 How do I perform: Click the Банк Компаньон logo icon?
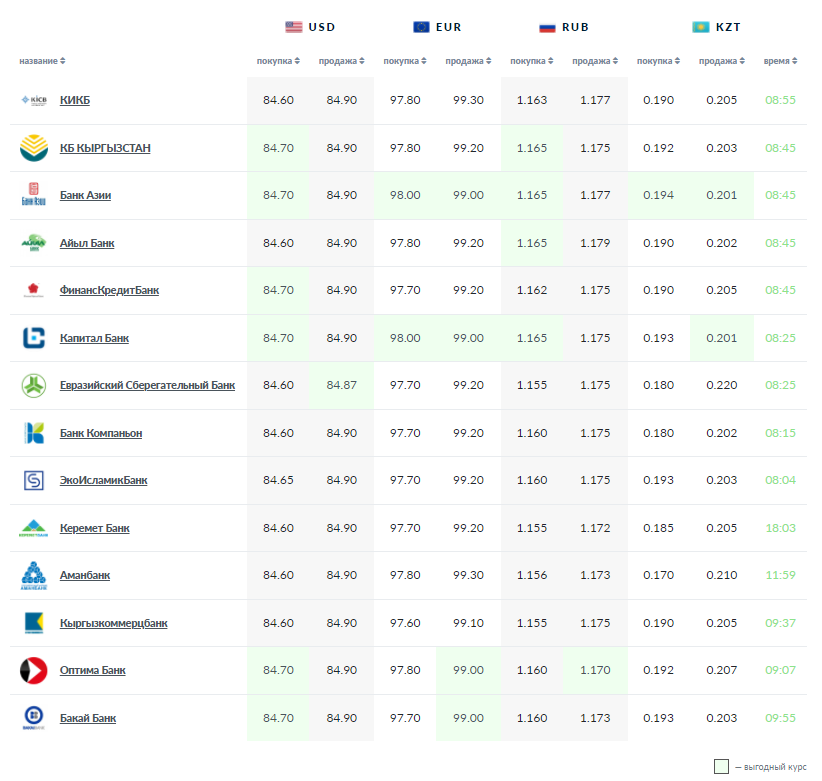(x=33, y=433)
